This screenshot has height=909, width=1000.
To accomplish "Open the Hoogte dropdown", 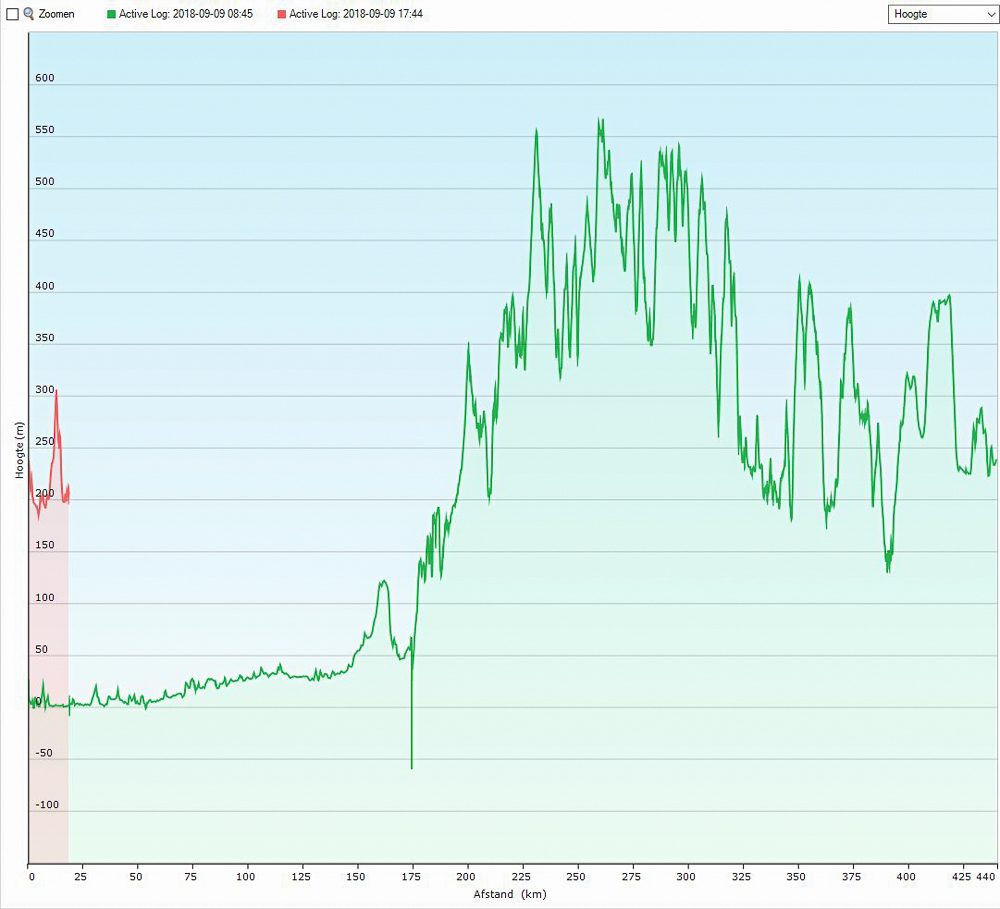I will coord(942,14).
